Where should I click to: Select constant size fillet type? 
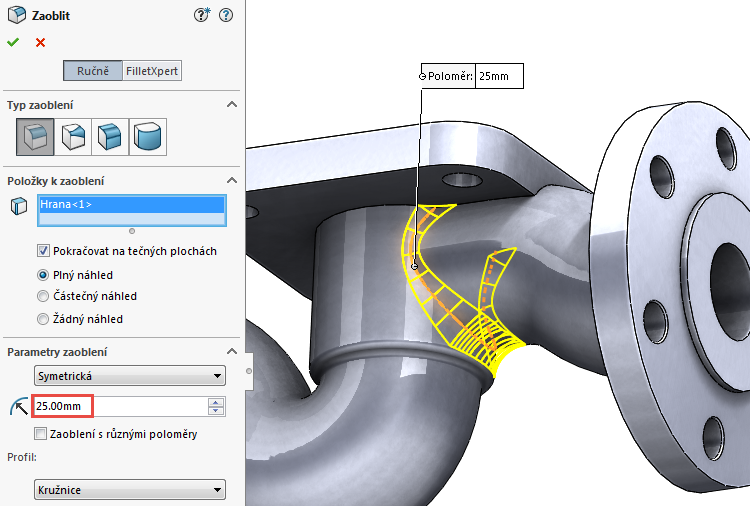[x=35, y=137]
